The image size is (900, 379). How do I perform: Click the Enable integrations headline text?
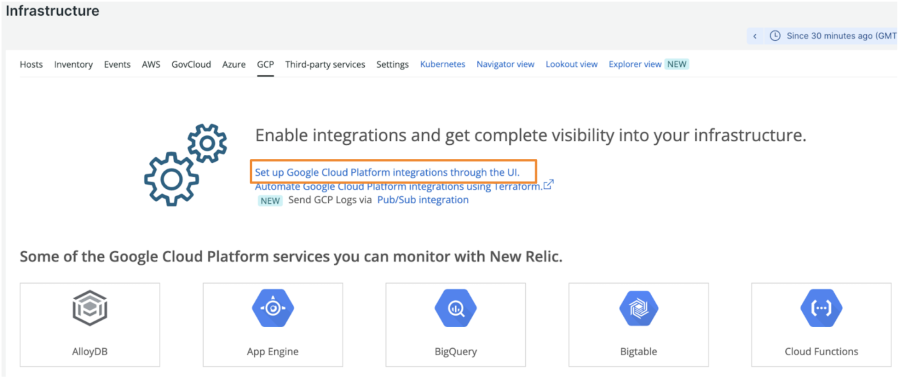[531, 136]
